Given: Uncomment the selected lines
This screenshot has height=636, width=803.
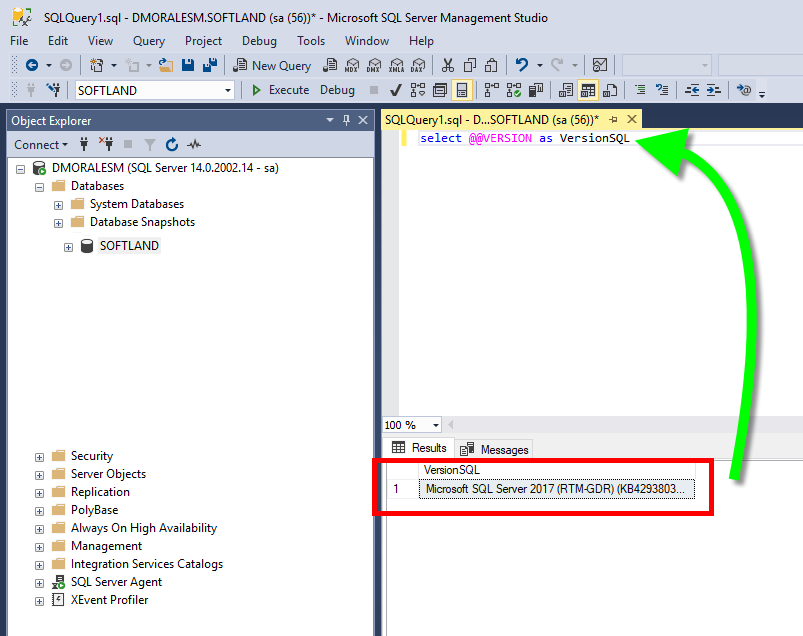Looking at the screenshot, I should click(662, 91).
